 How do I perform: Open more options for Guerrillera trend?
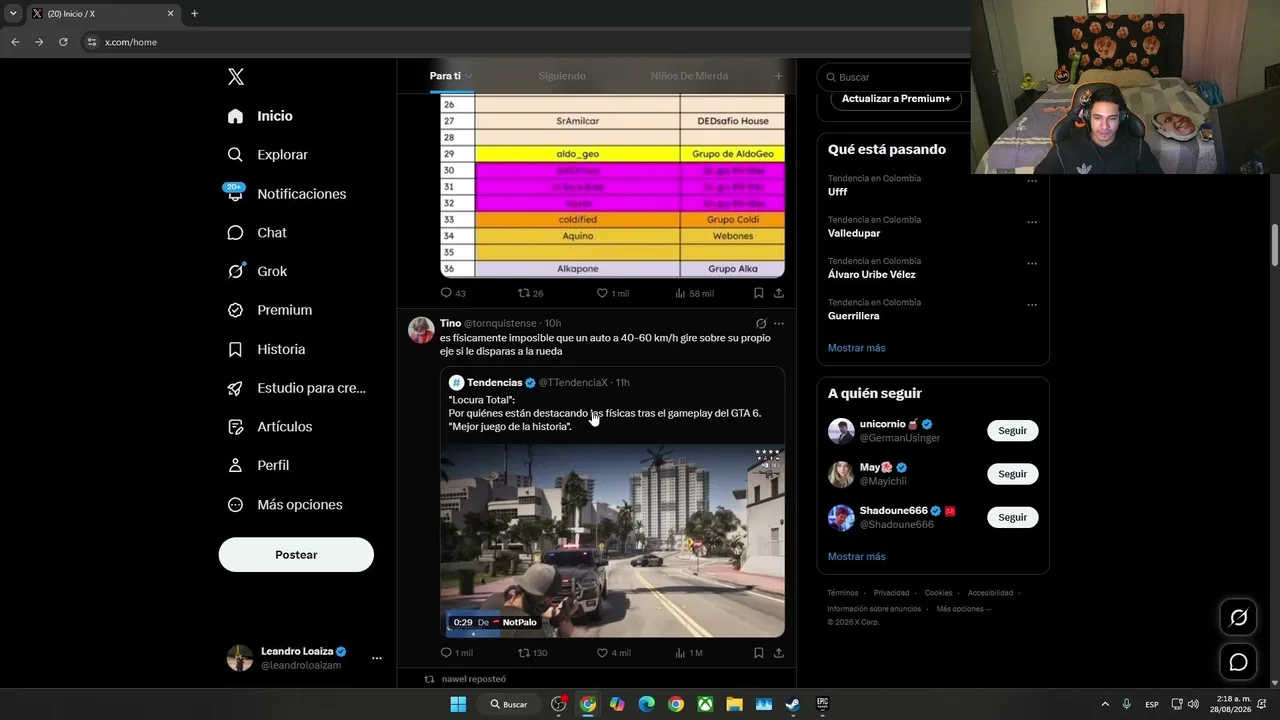(x=1032, y=305)
